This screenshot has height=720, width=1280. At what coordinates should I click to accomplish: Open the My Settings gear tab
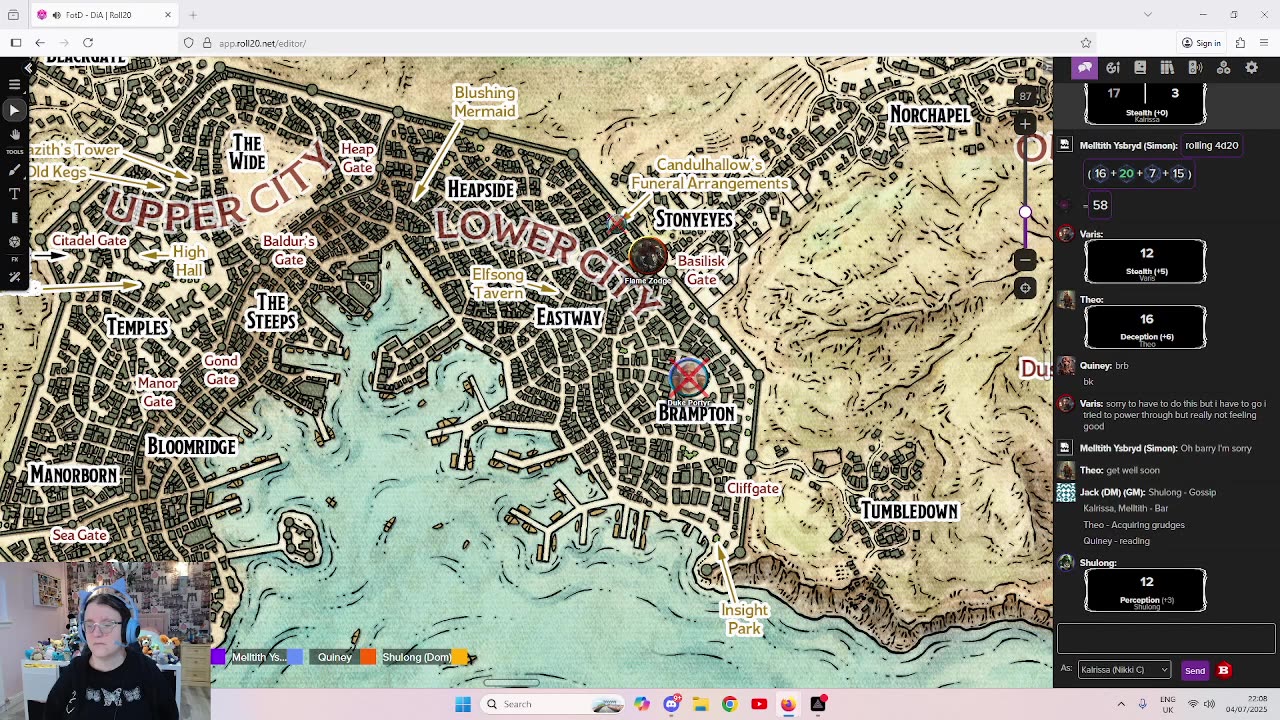pyautogui.click(x=1251, y=67)
